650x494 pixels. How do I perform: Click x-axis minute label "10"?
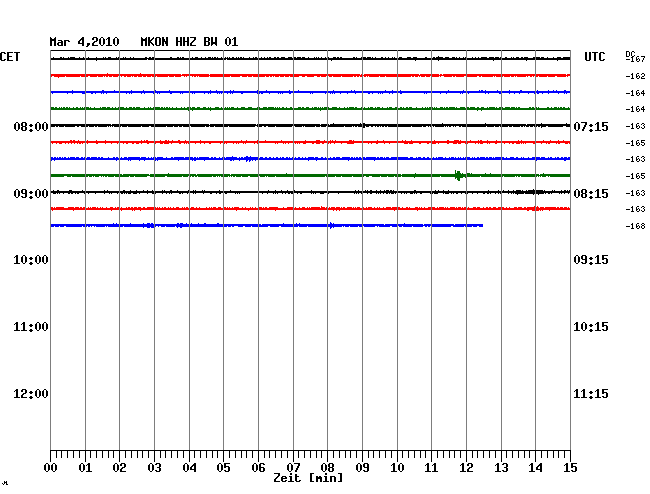(397, 468)
